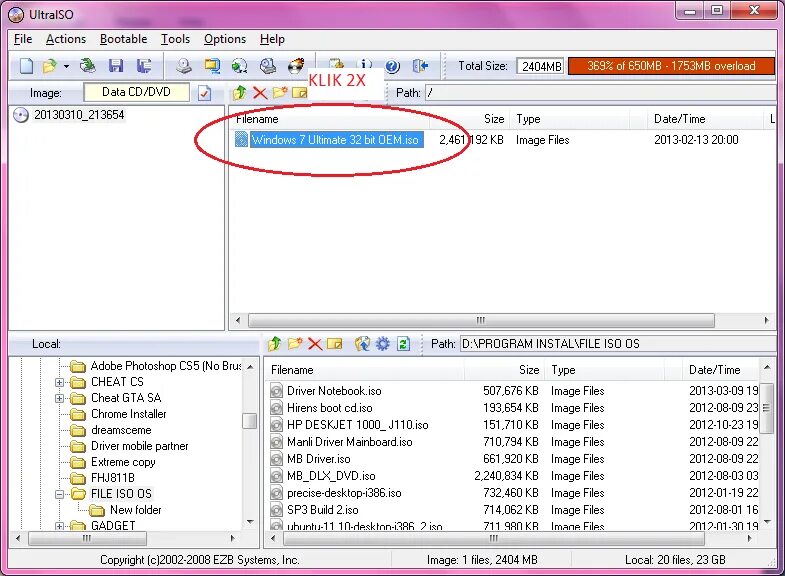Select precise-desktop-i386.iso file
Viewport: 785px width, 576px height.
click(344, 493)
